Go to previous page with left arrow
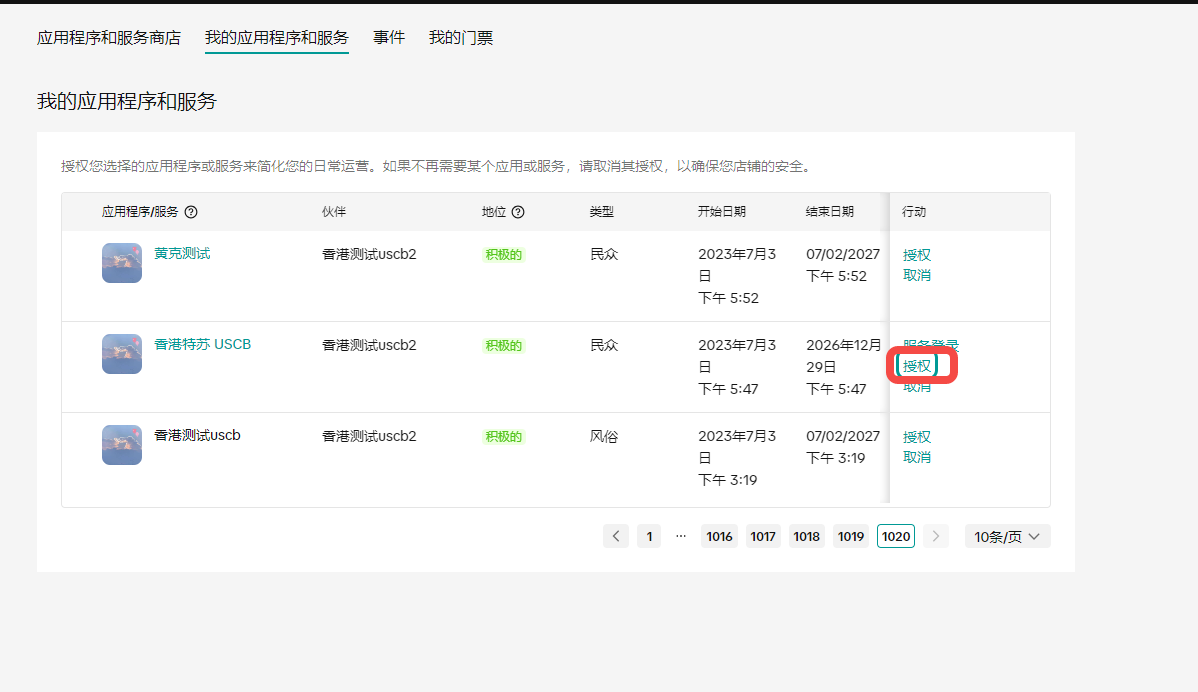 point(616,536)
